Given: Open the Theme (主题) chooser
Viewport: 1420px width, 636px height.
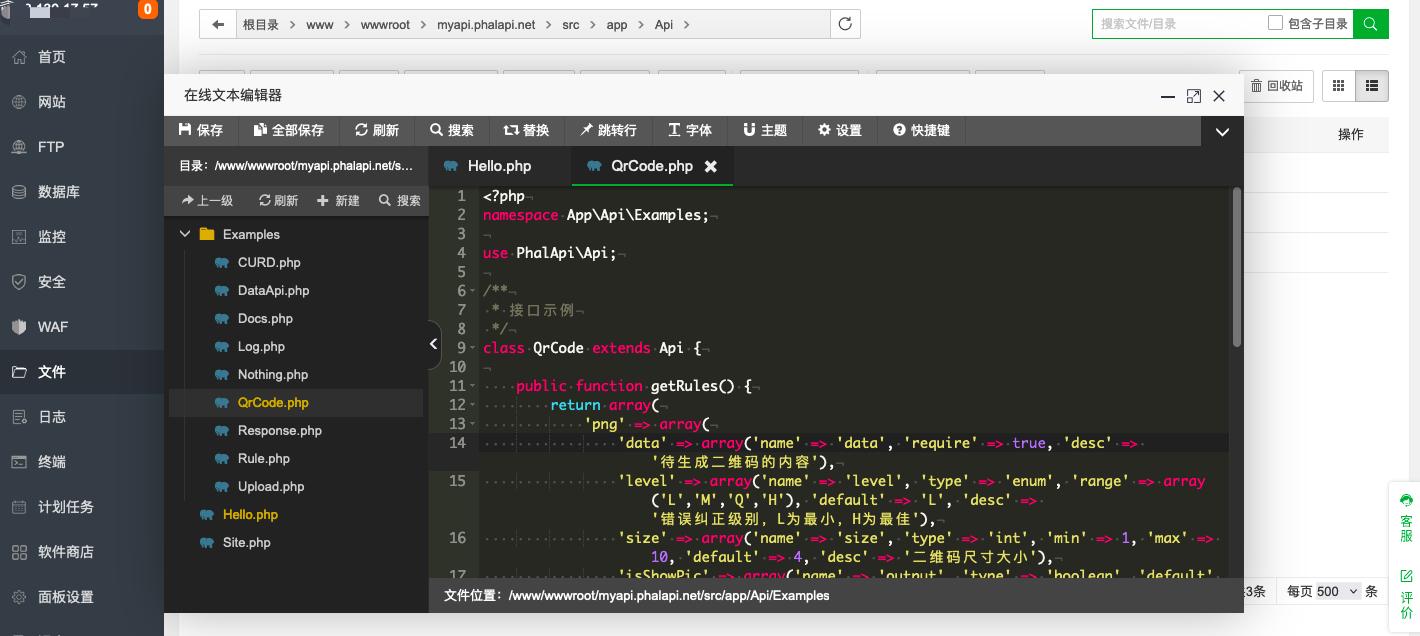Looking at the screenshot, I should click(x=765, y=130).
